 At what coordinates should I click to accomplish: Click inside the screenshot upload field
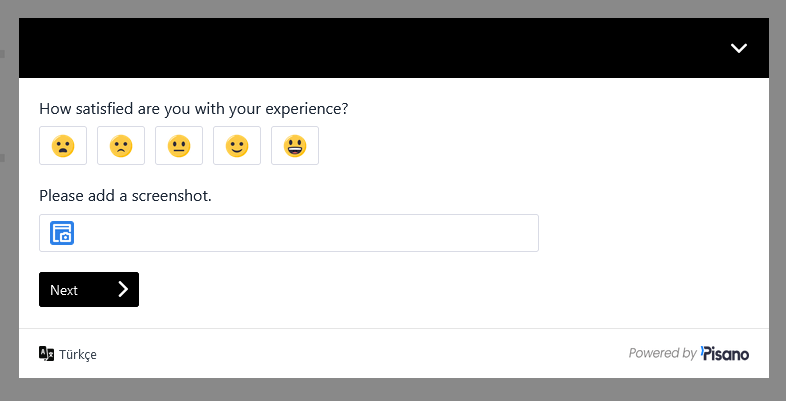coord(300,233)
